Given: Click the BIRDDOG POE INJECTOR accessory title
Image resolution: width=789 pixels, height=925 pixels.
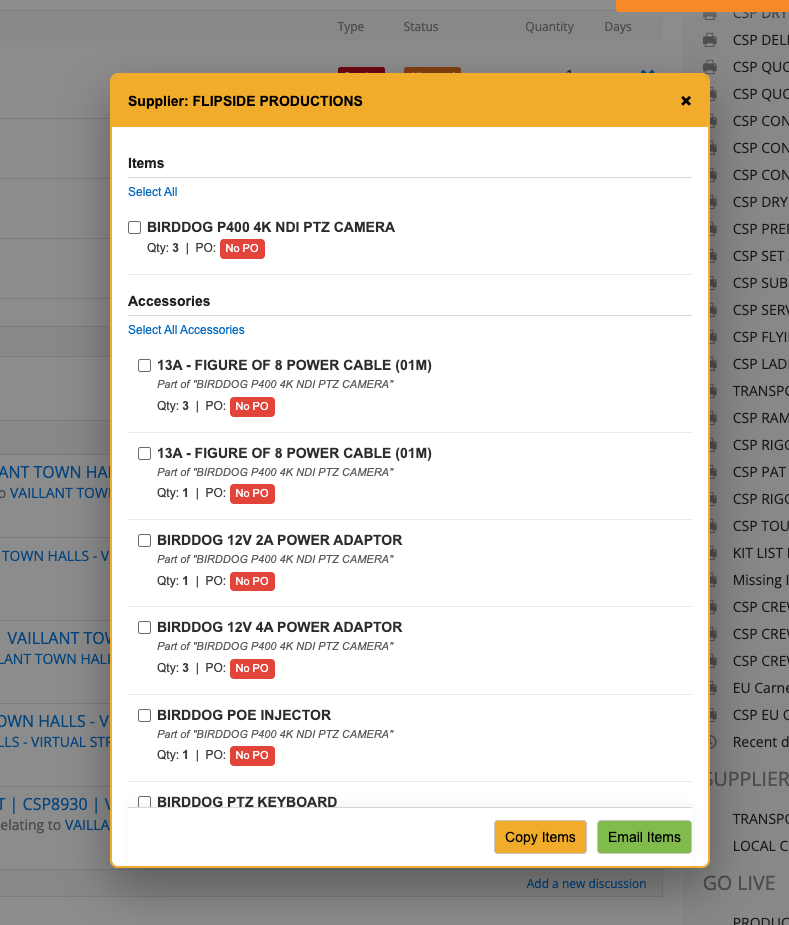Looking at the screenshot, I should (244, 715).
